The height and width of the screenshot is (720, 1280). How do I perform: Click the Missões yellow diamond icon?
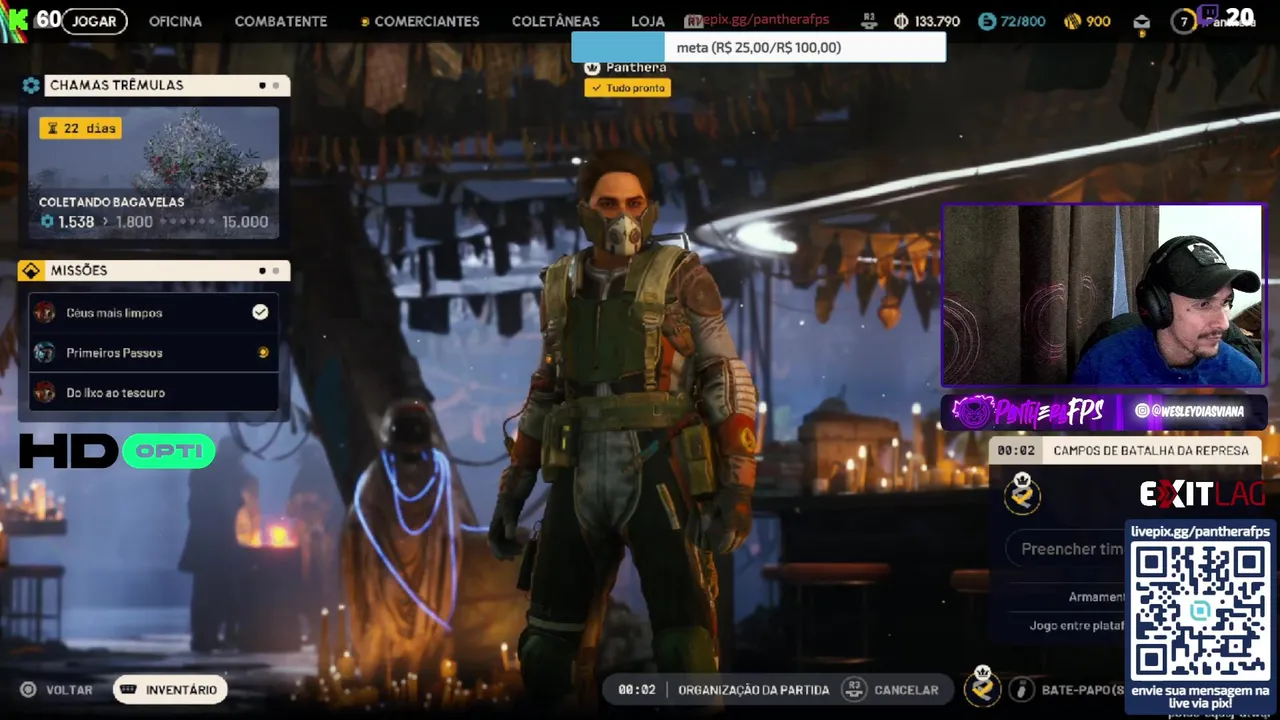[x=31, y=271]
